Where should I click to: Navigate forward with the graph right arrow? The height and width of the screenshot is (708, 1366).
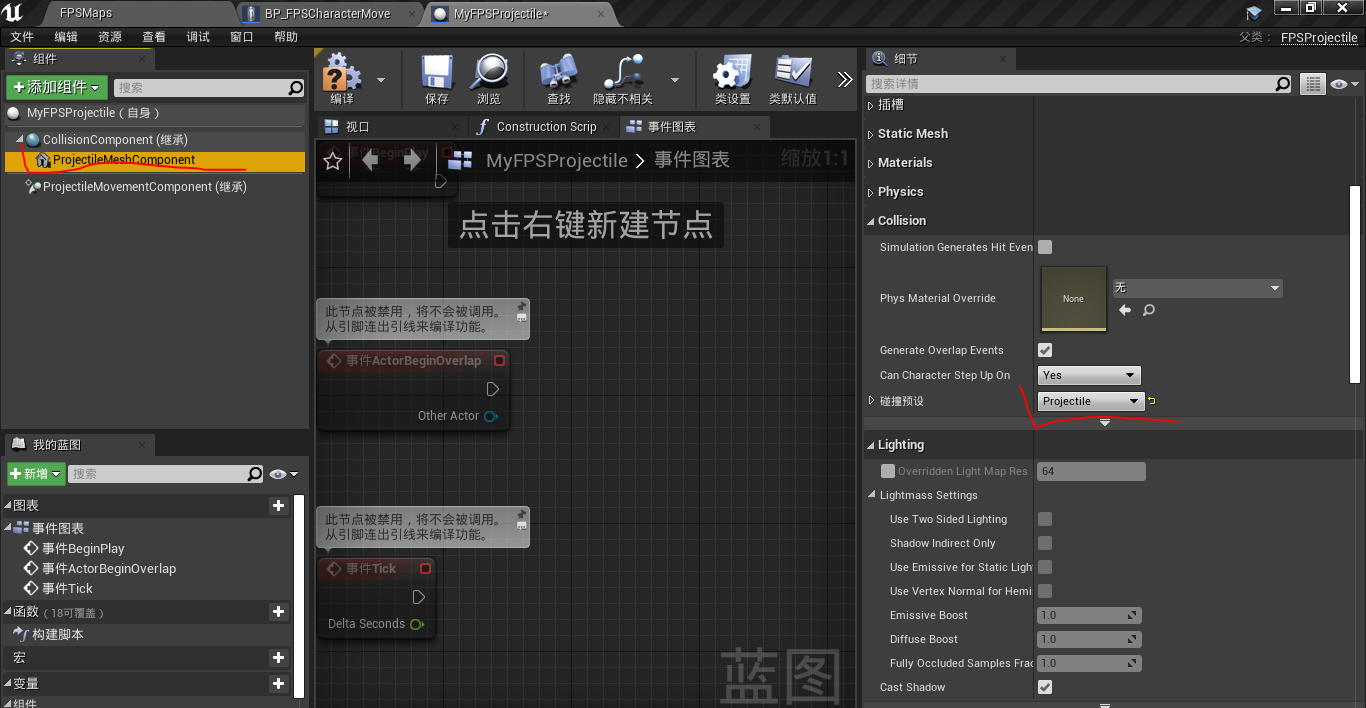(412, 160)
